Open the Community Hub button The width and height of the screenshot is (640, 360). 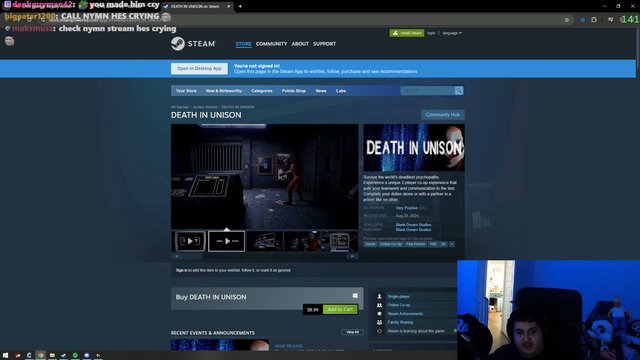pos(442,115)
